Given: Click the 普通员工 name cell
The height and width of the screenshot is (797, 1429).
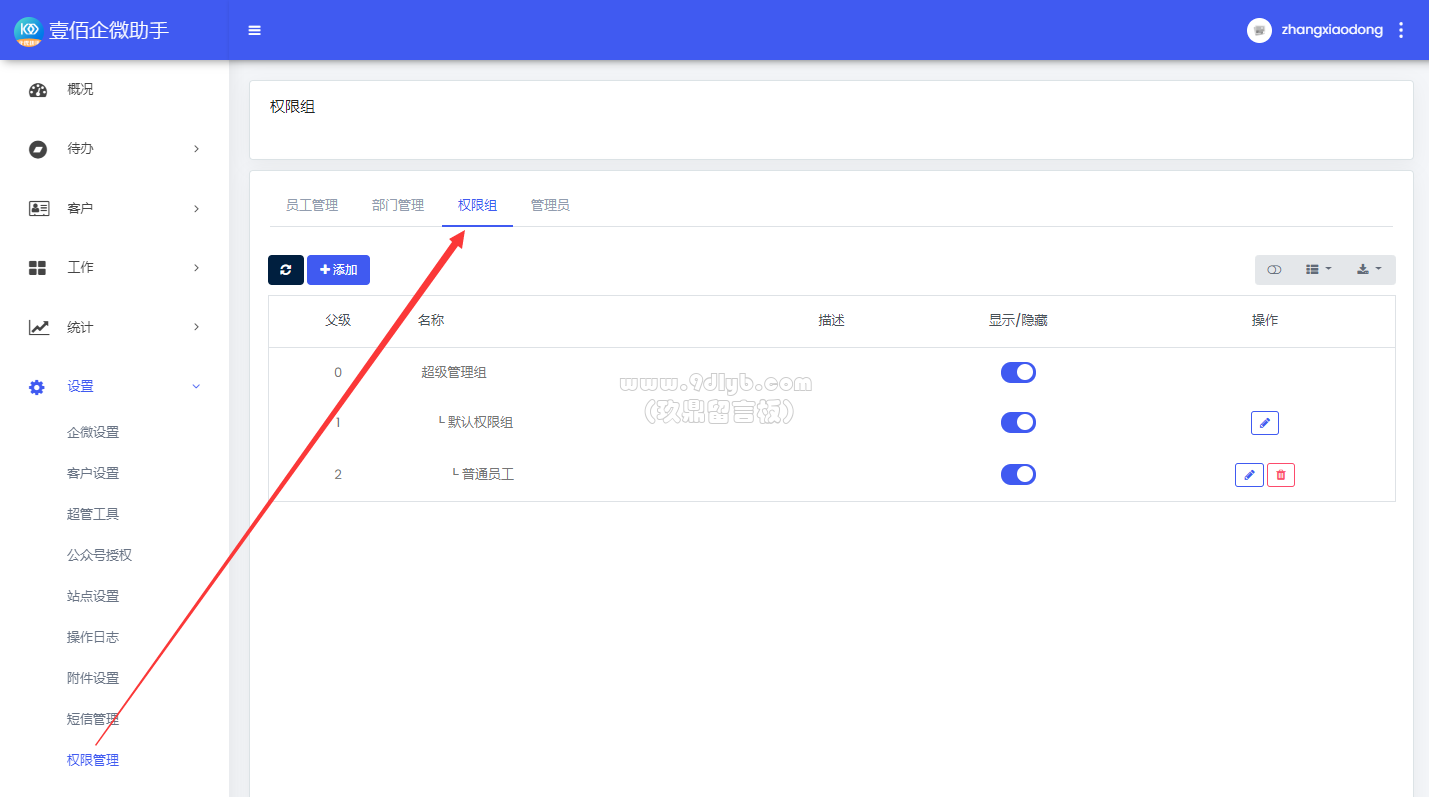Looking at the screenshot, I should coord(483,474).
